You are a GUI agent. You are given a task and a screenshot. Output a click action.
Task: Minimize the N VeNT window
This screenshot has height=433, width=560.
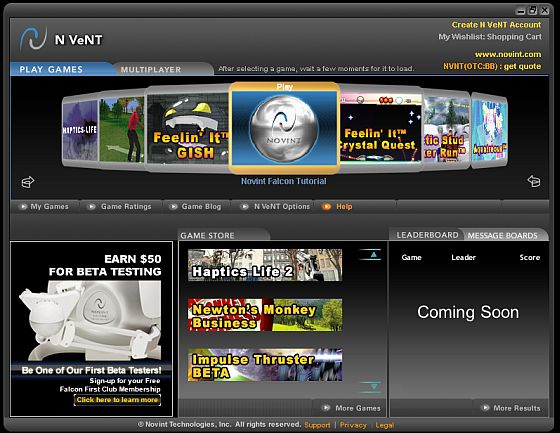click(521, 11)
